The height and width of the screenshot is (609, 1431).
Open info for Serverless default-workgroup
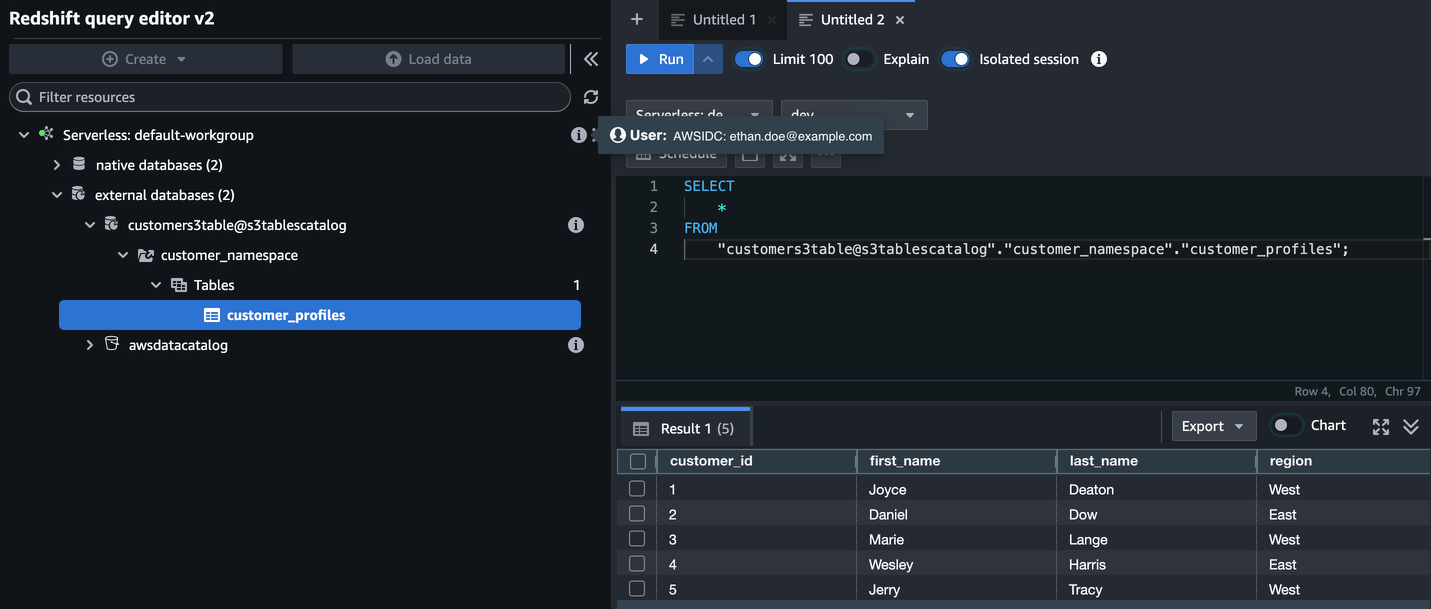click(x=578, y=135)
